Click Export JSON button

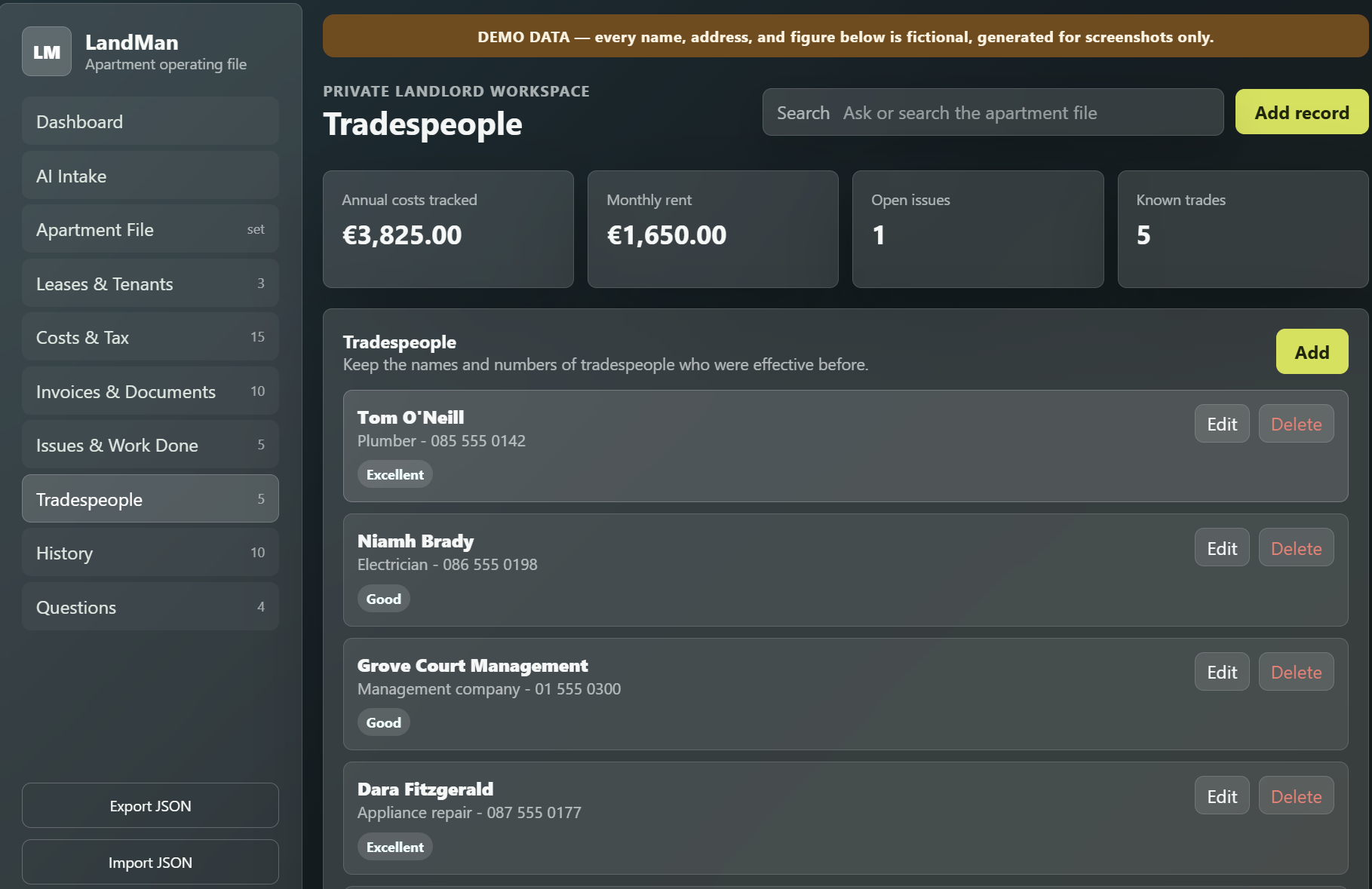click(x=150, y=806)
